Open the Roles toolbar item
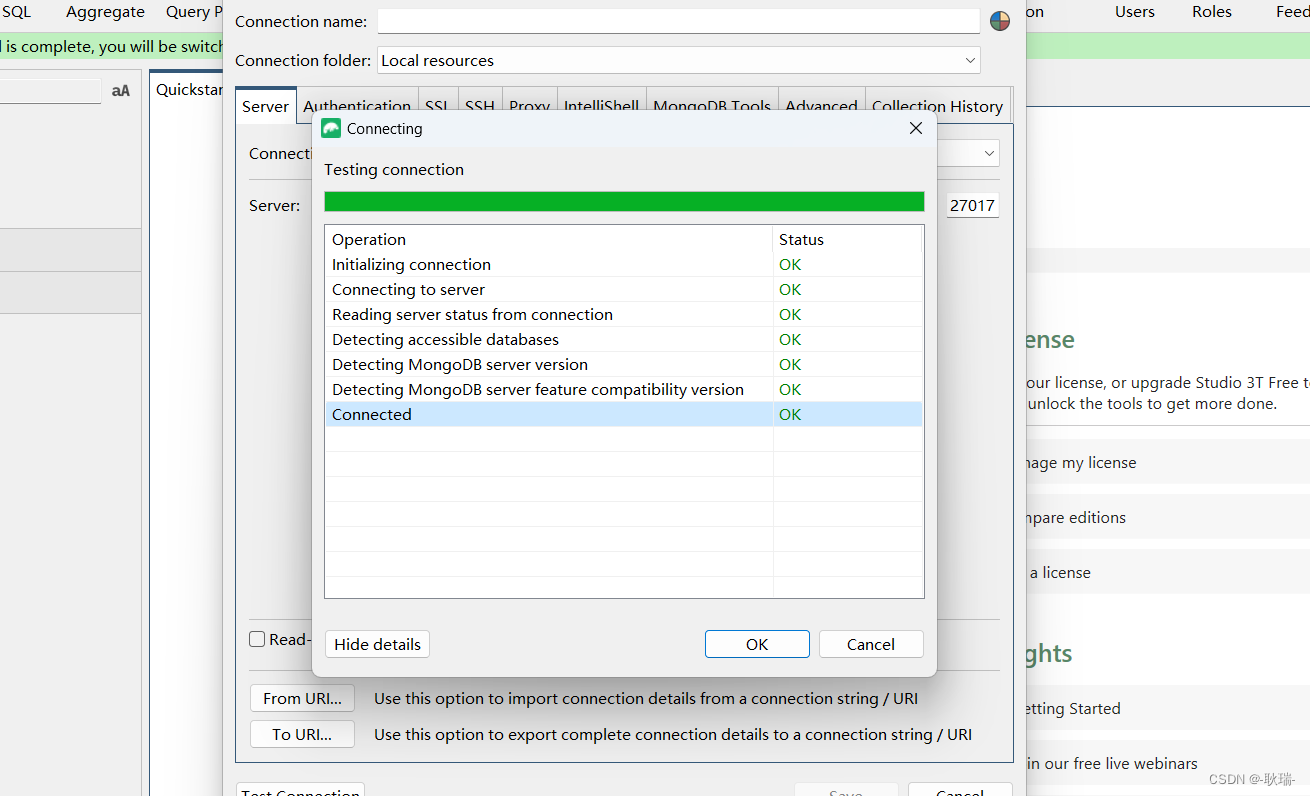The height and width of the screenshot is (796, 1310). point(1212,12)
